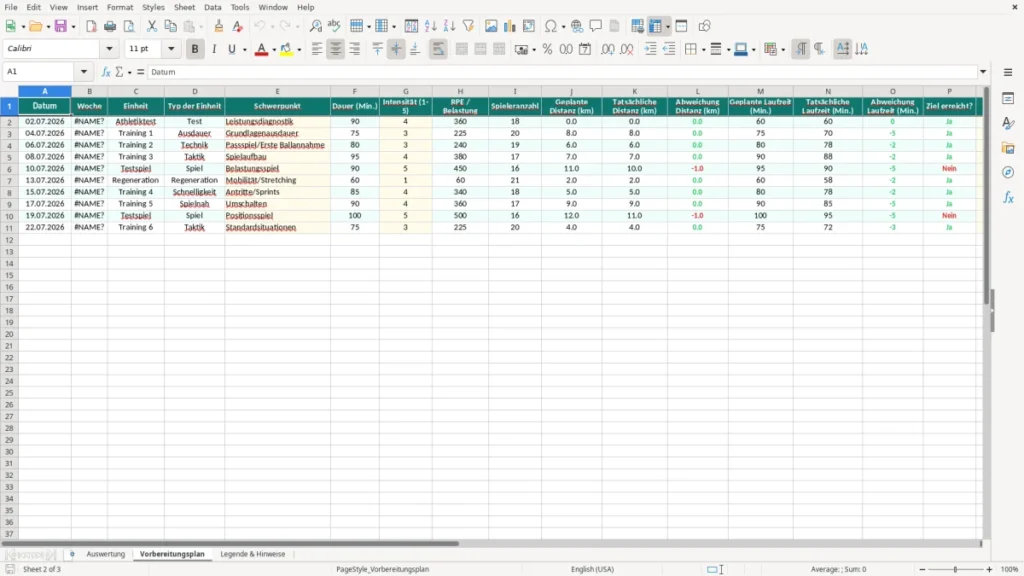Open the sidebar settings hamburger menu
1024x576 pixels.
pyautogui.click(x=1008, y=72)
